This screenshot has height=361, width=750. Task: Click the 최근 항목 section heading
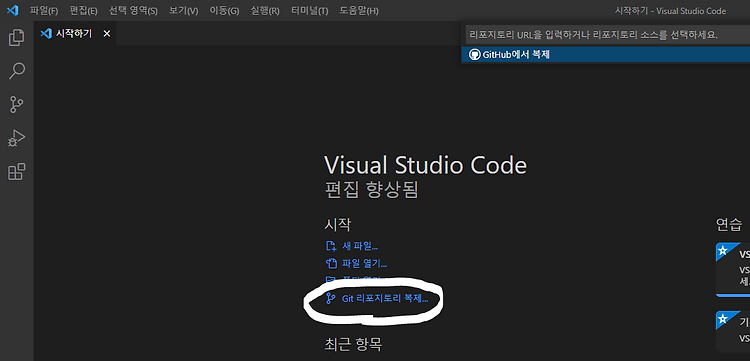click(353, 343)
